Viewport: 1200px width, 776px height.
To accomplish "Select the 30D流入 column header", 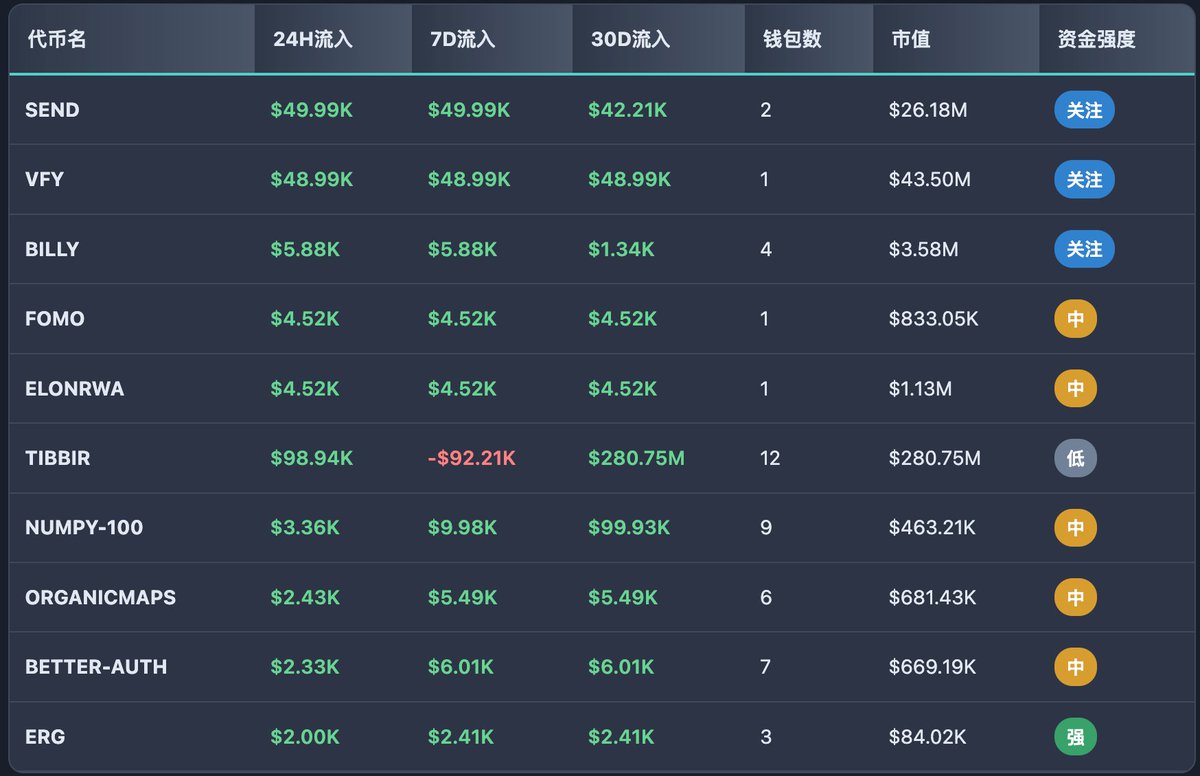I will click(x=629, y=40).
